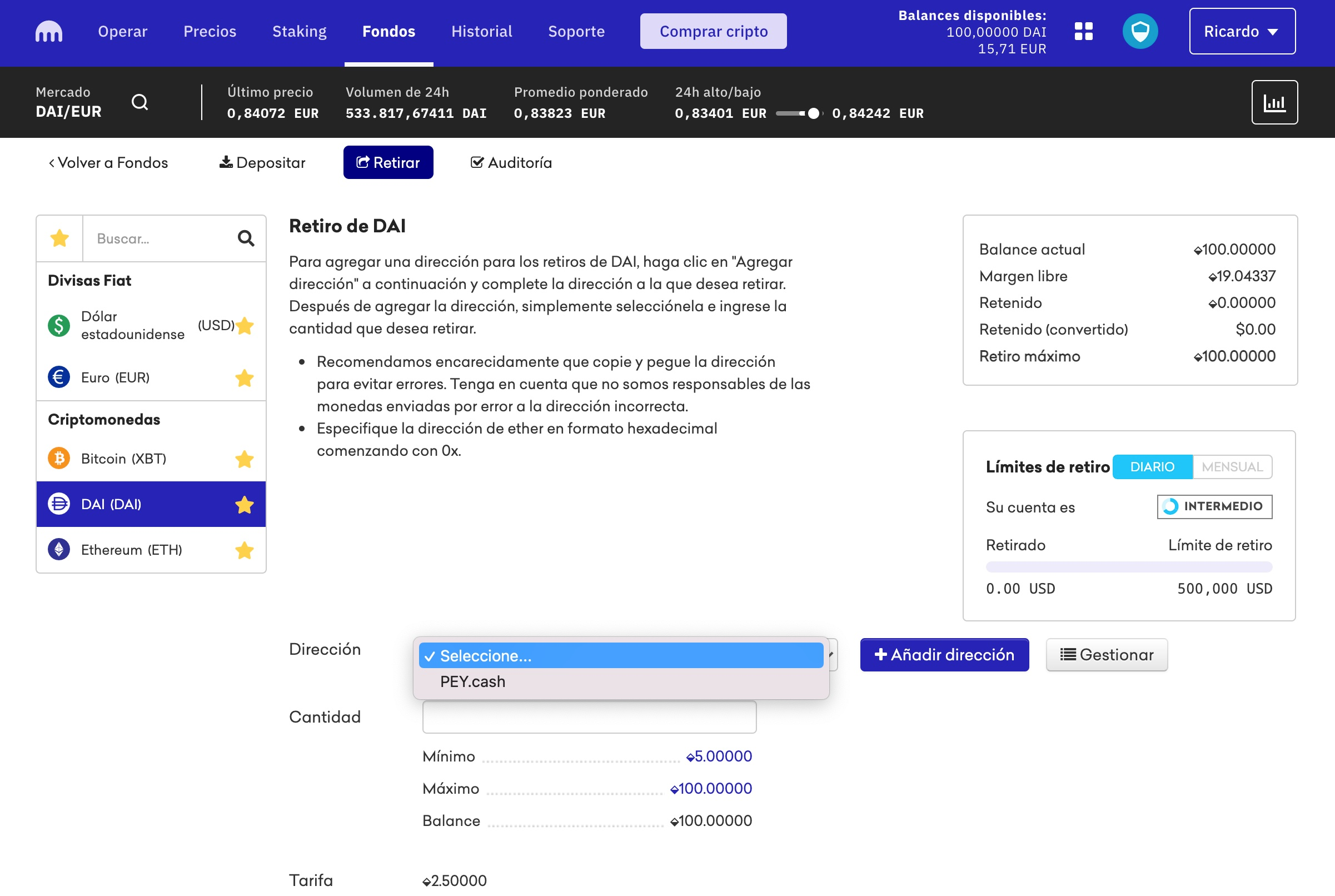Click the INTERMEDIO account level badge
The width and height of the screenshot is (1335, 896).
click(1214, 506)
